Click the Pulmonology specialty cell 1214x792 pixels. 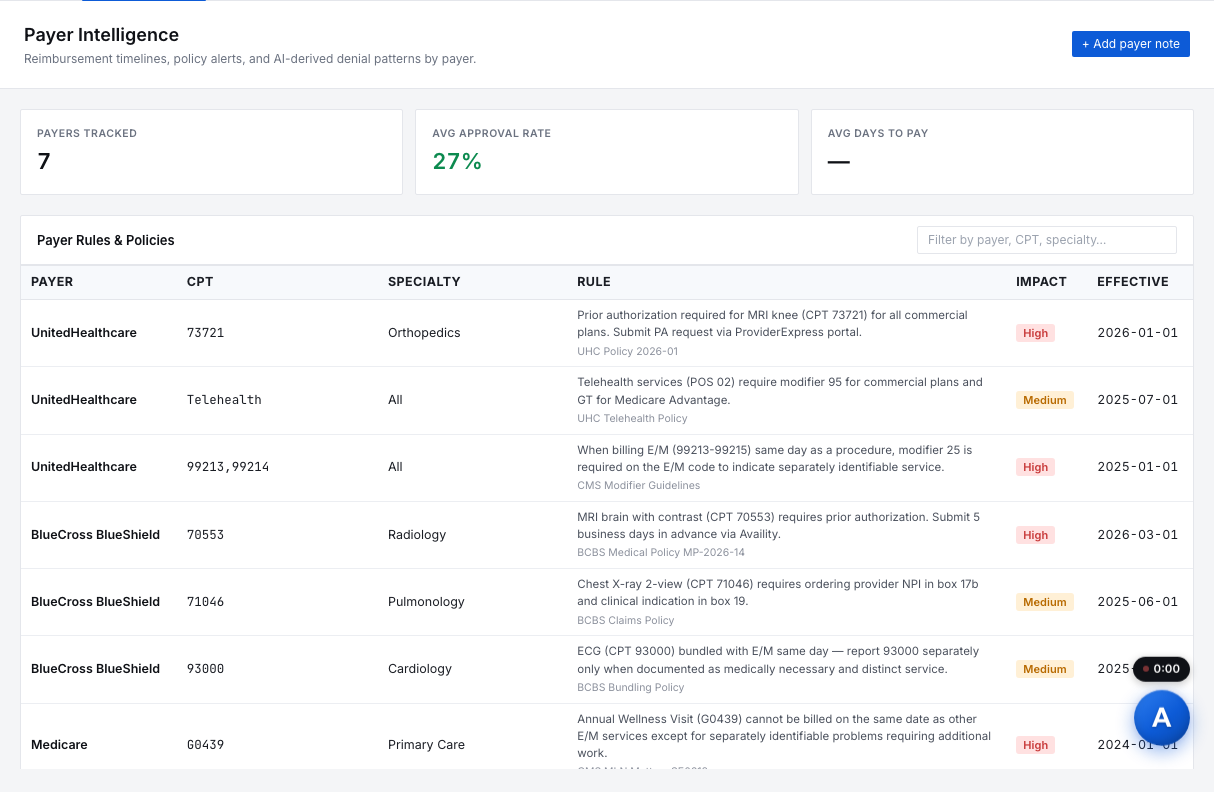click(426, 602)
